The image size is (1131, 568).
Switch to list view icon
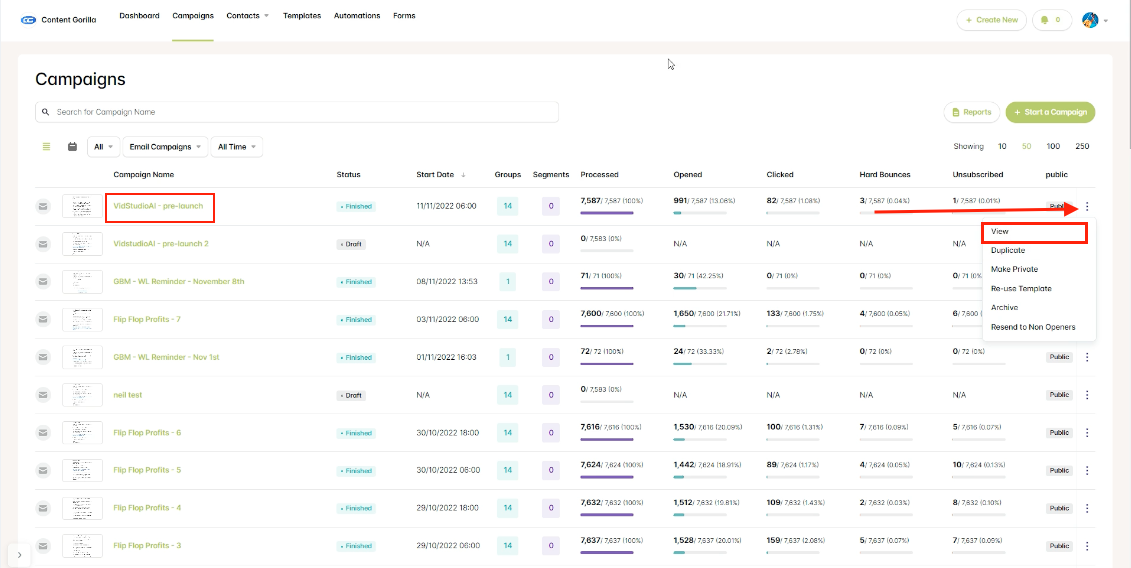pos(46,147)
